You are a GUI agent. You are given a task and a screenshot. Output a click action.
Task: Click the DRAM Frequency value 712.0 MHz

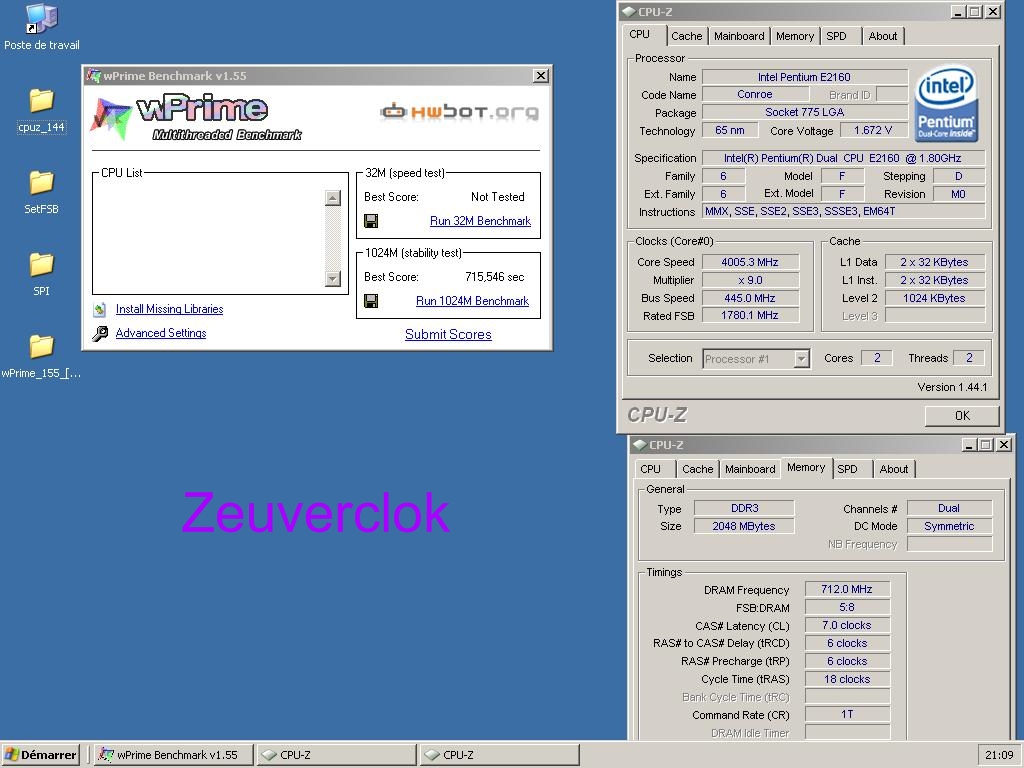847,589
